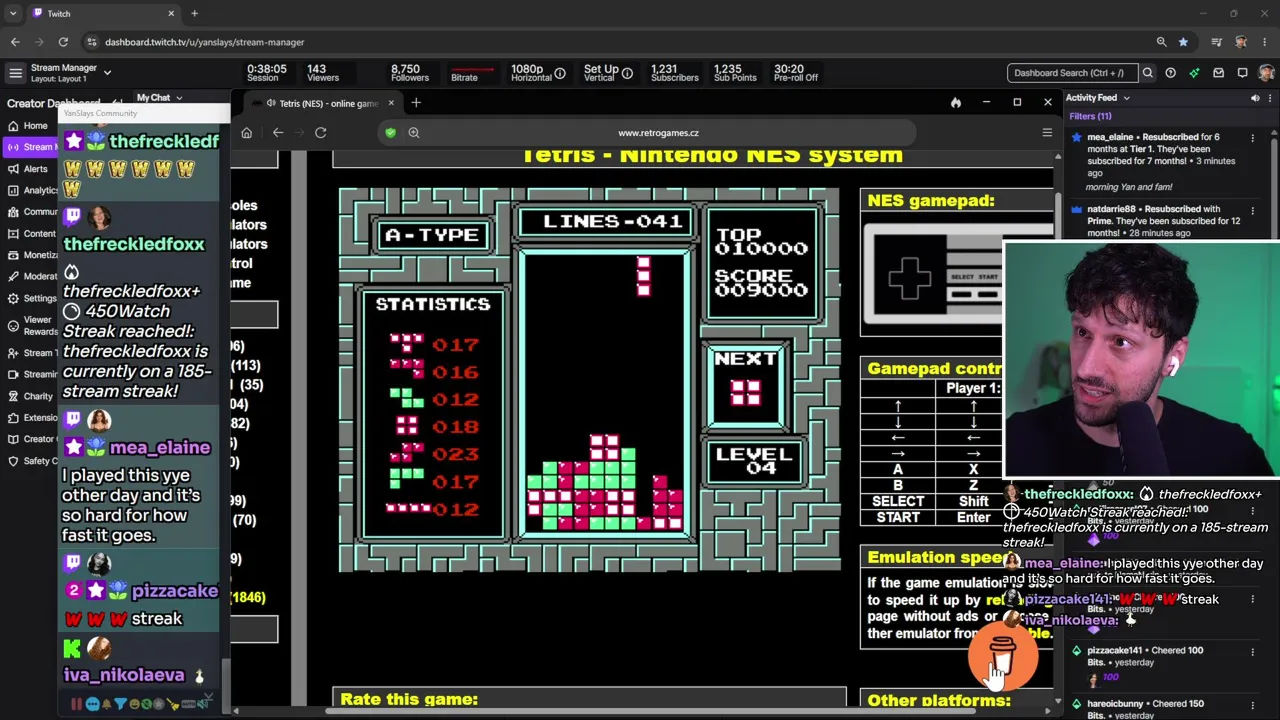Show info for the Set Up Vertical stat
This screenshot has height=720, width=1280.
point(627,73)
